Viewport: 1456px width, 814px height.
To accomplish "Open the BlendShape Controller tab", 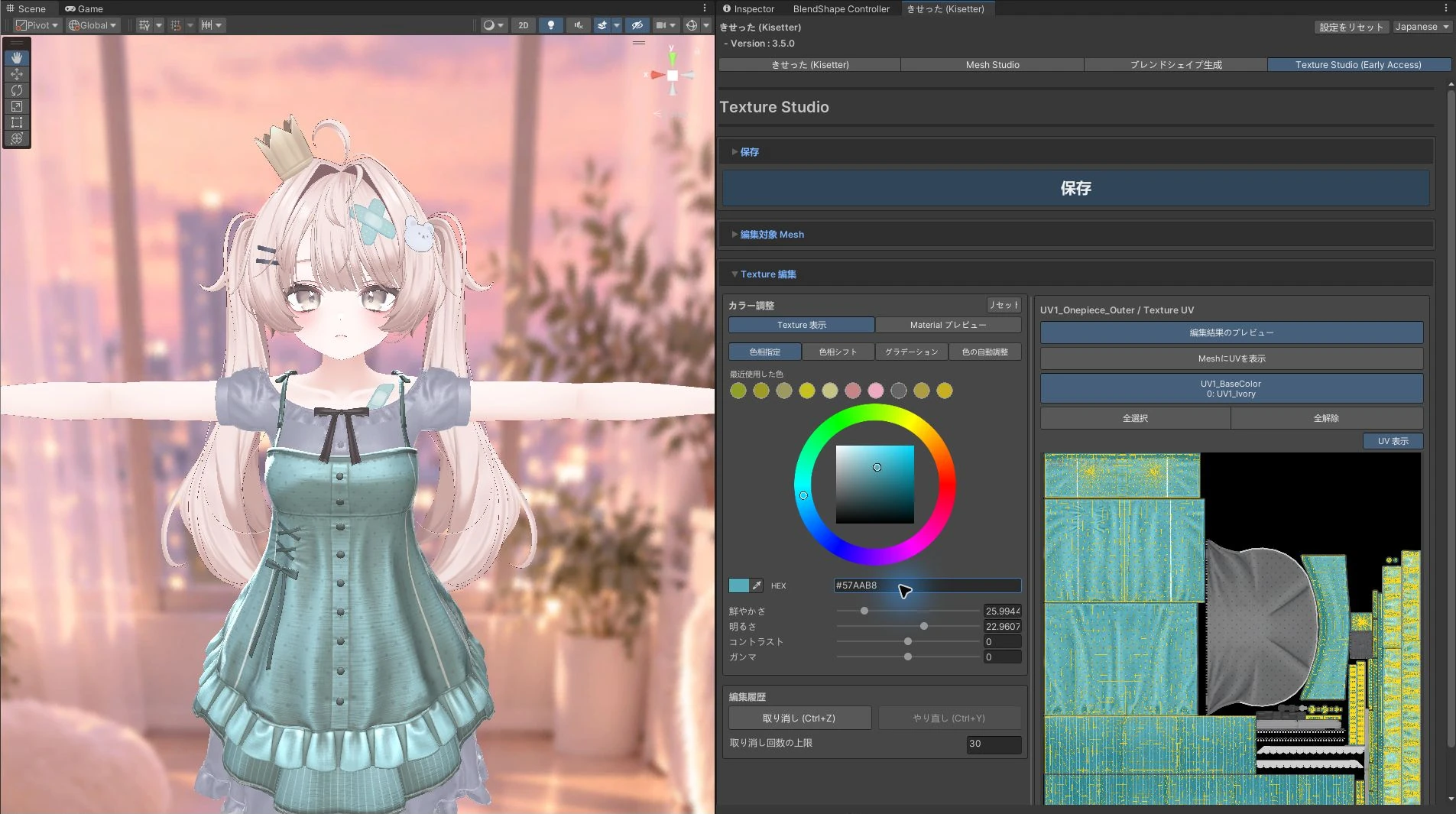I will 841,9.
